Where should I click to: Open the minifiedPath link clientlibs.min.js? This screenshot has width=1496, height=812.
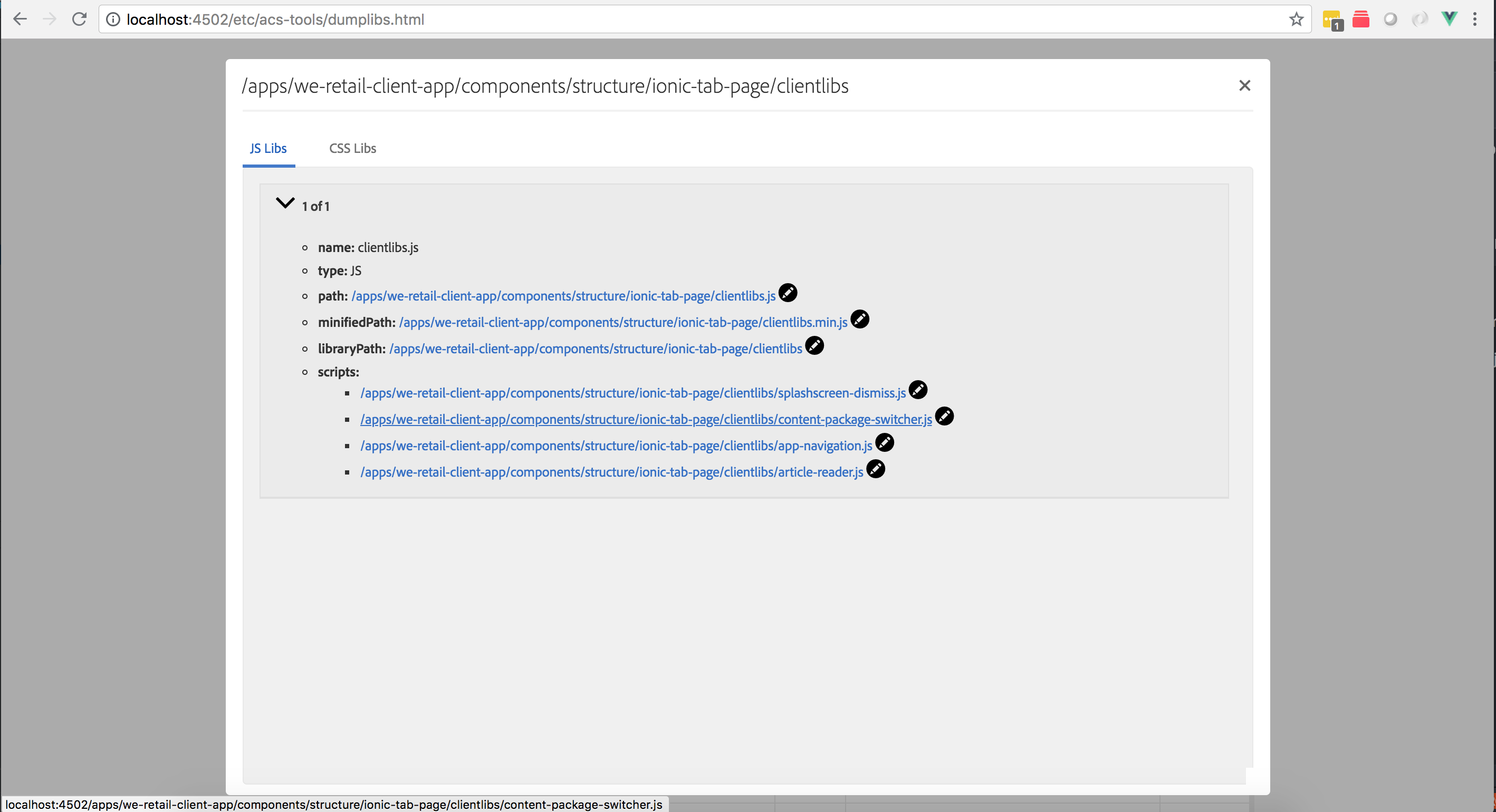tap(623, 322)
